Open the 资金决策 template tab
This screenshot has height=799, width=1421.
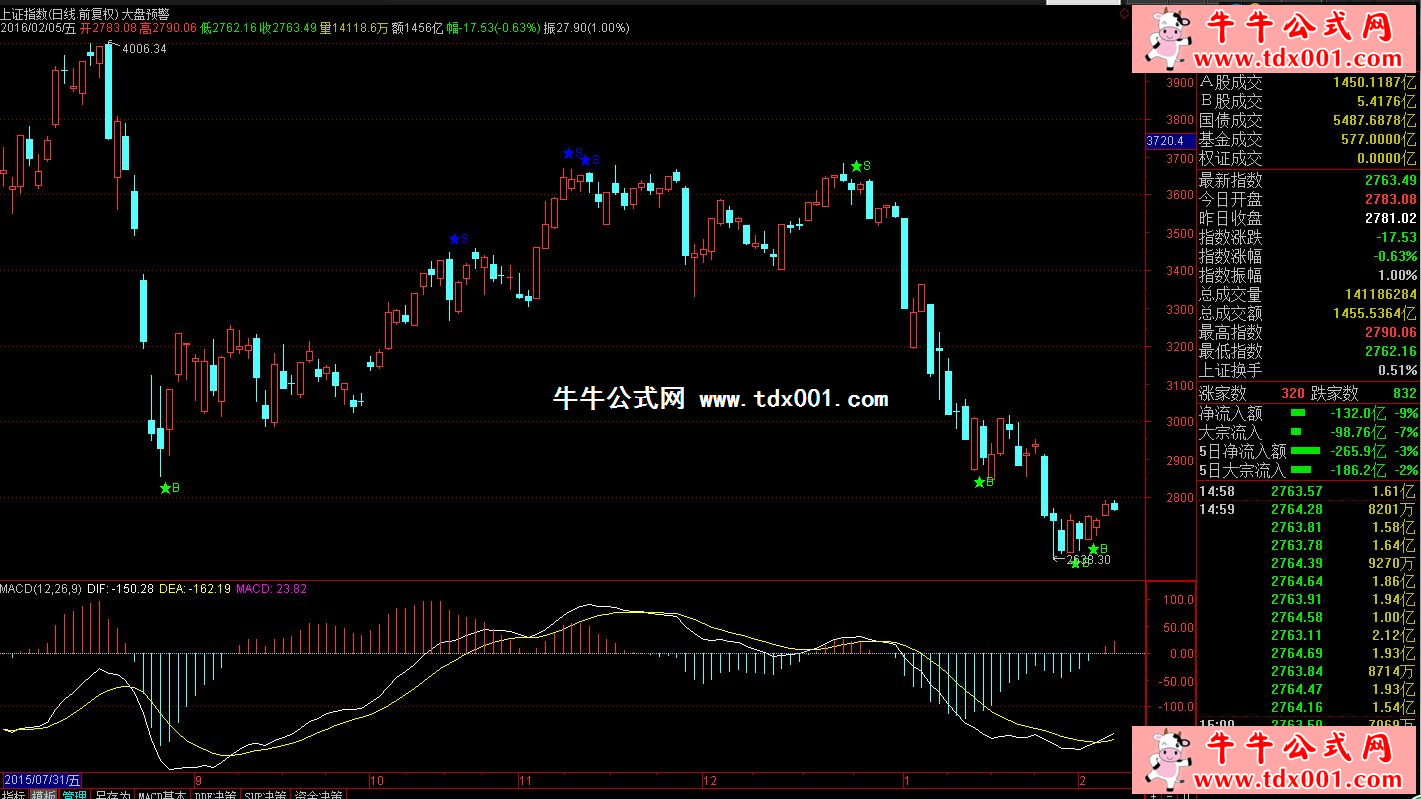click(x=318, y=795)
